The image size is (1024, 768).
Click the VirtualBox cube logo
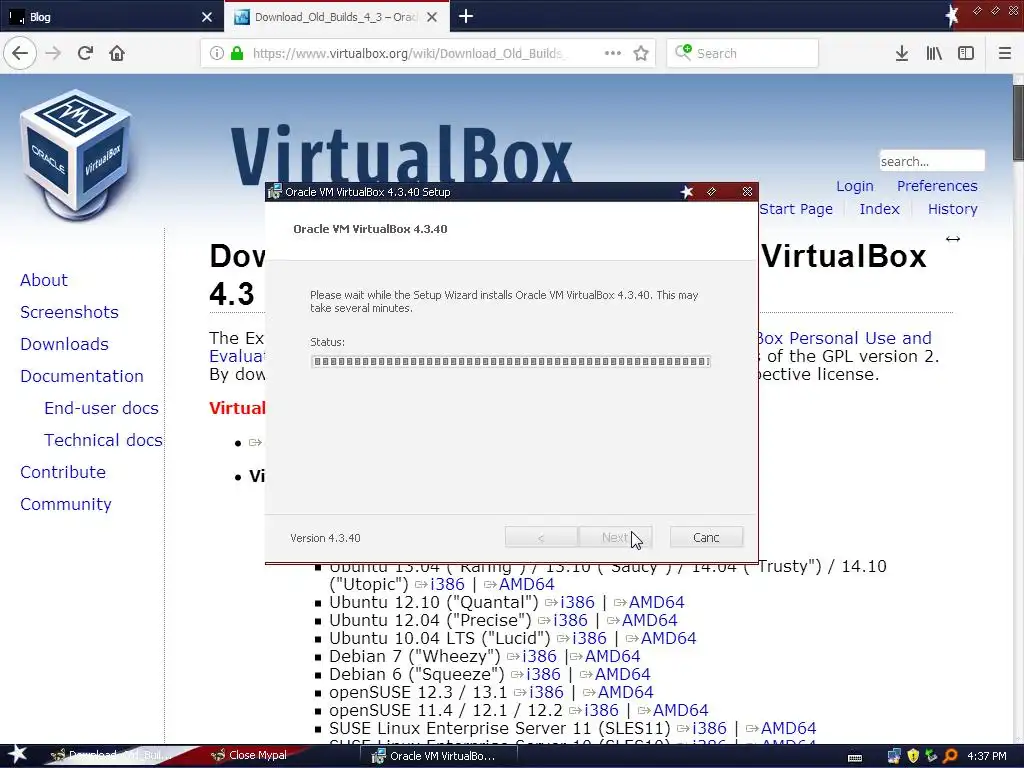pos(76,154)
